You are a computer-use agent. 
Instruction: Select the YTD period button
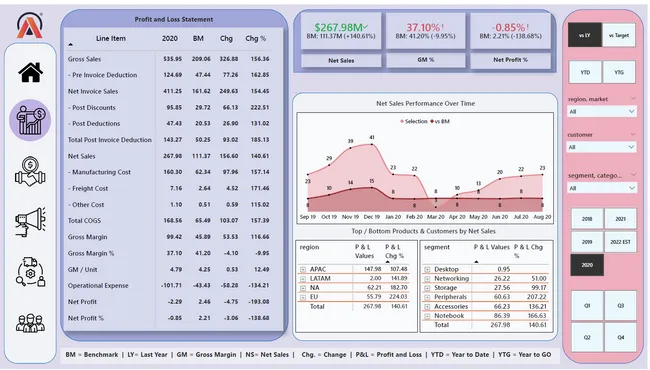coord(585,72)
